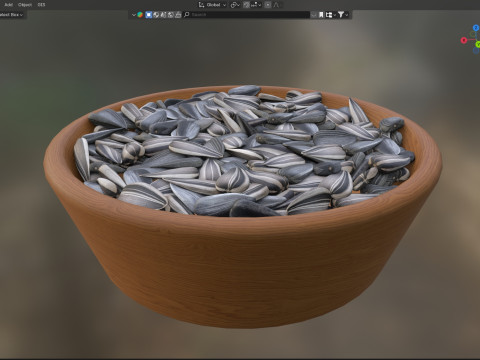This screenshot has height=360, width=480.
Task: Select the globe-shaped asset type icon
Action: tap(156, 15)
